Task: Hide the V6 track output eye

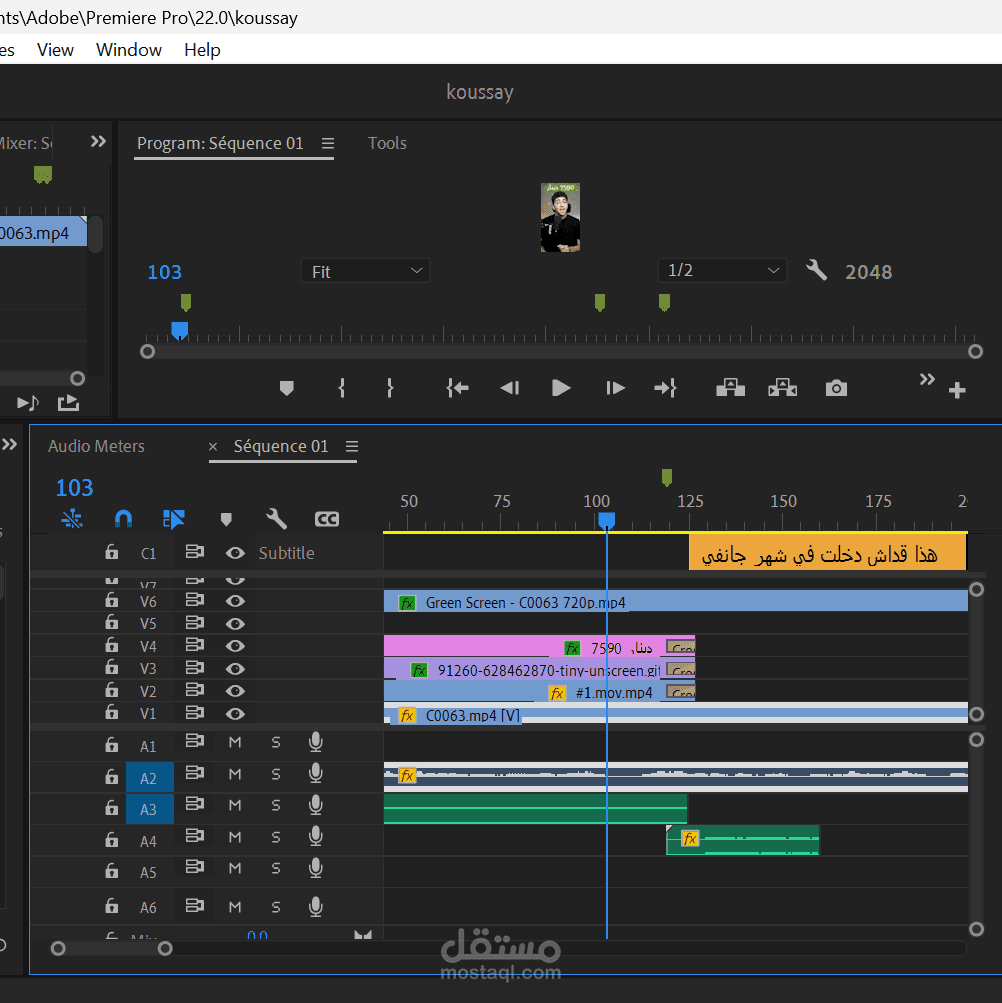Action: tap(235, 601)
